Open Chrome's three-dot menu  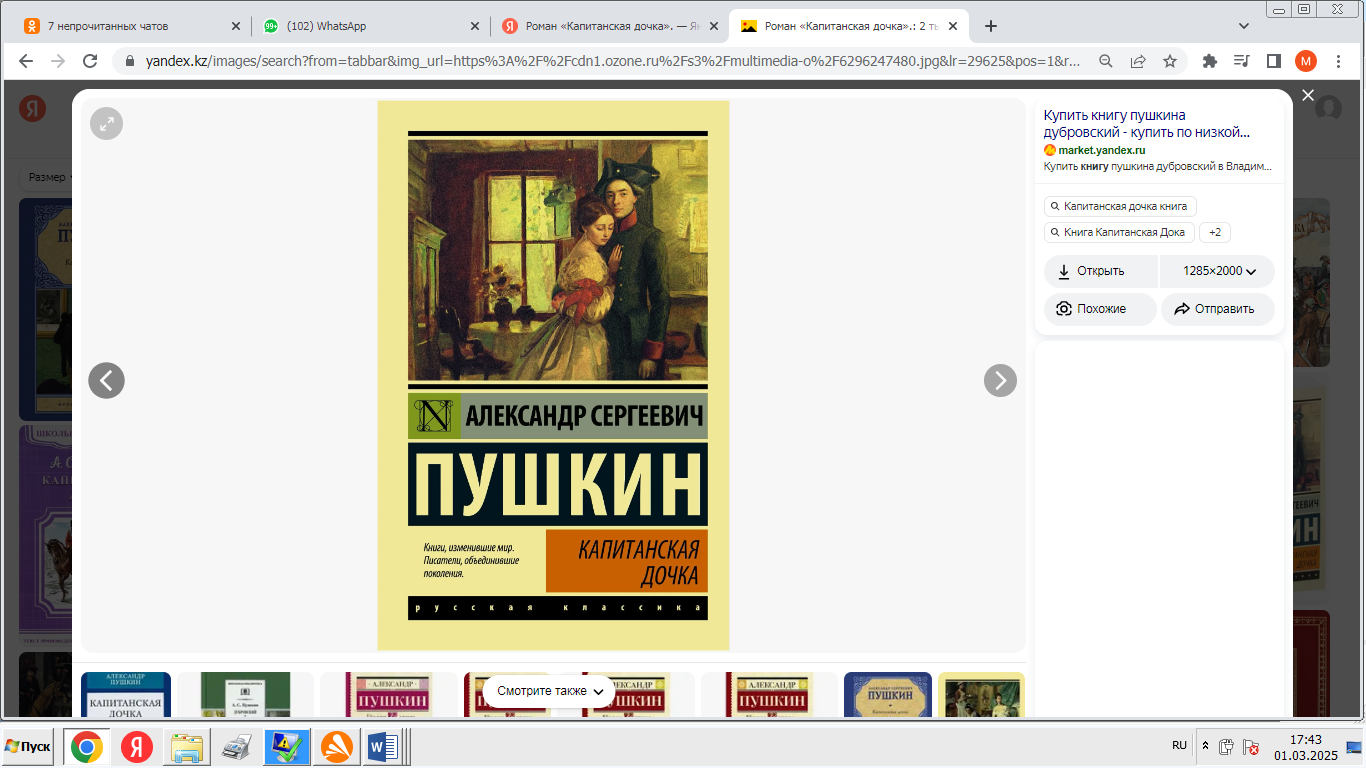pyautogui.click(x=1338, y=61)
